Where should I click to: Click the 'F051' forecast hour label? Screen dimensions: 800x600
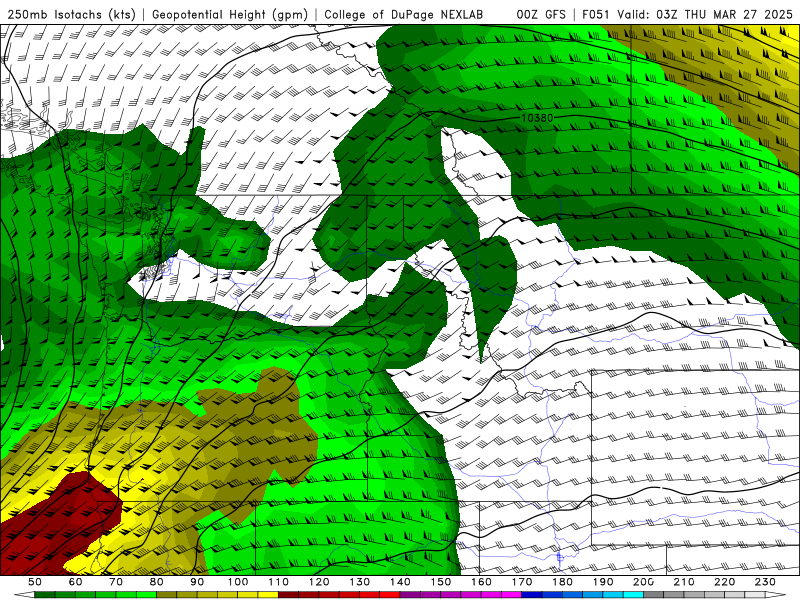click(x=596, y=15)
